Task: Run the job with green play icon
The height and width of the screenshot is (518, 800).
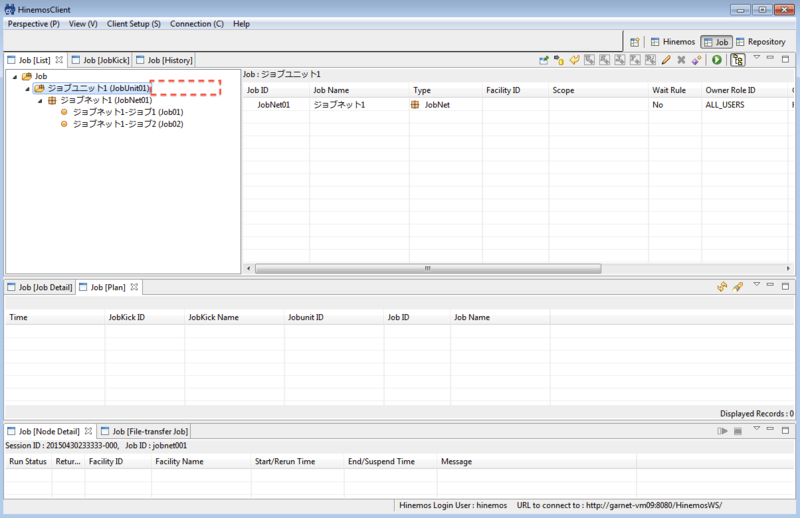Action: pyautogui.click(x=717, y=60)
